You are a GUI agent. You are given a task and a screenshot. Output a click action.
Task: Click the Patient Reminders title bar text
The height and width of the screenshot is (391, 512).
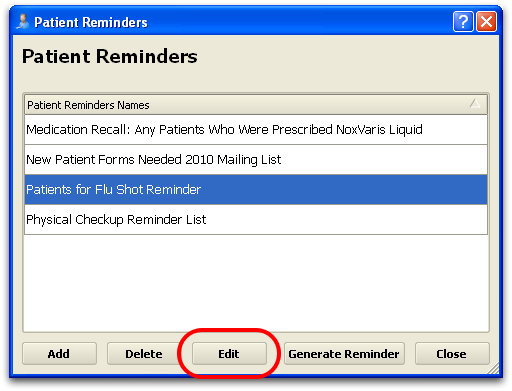click(91, 22)
